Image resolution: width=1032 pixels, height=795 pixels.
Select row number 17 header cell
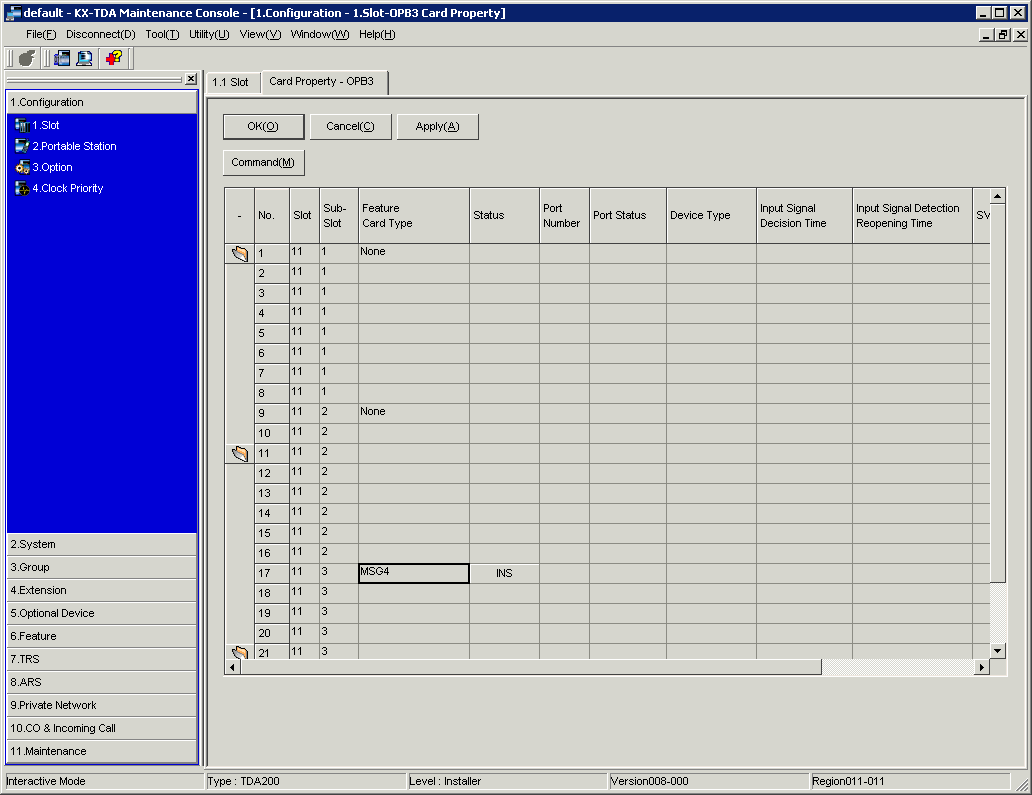click(272, 573)
